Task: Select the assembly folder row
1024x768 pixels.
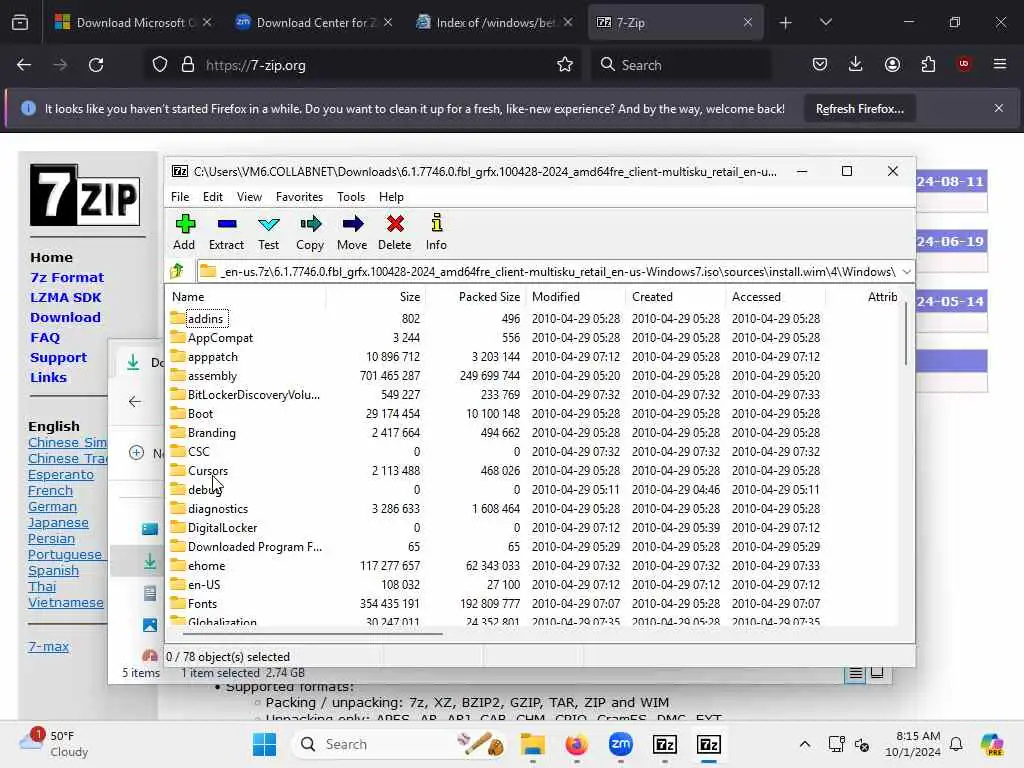Action: point(533,376)
